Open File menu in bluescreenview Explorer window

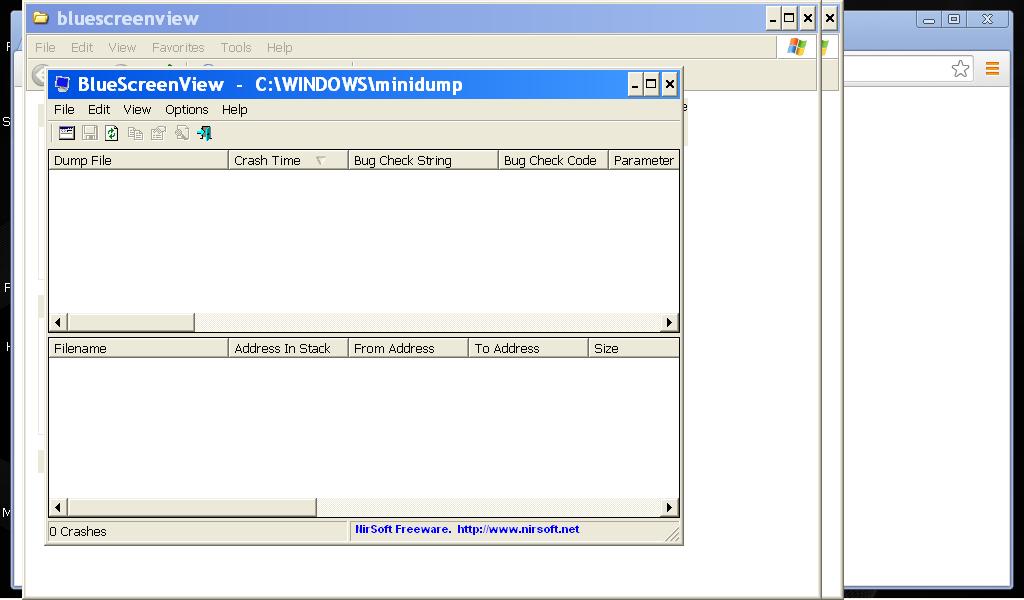pos(45,48)
